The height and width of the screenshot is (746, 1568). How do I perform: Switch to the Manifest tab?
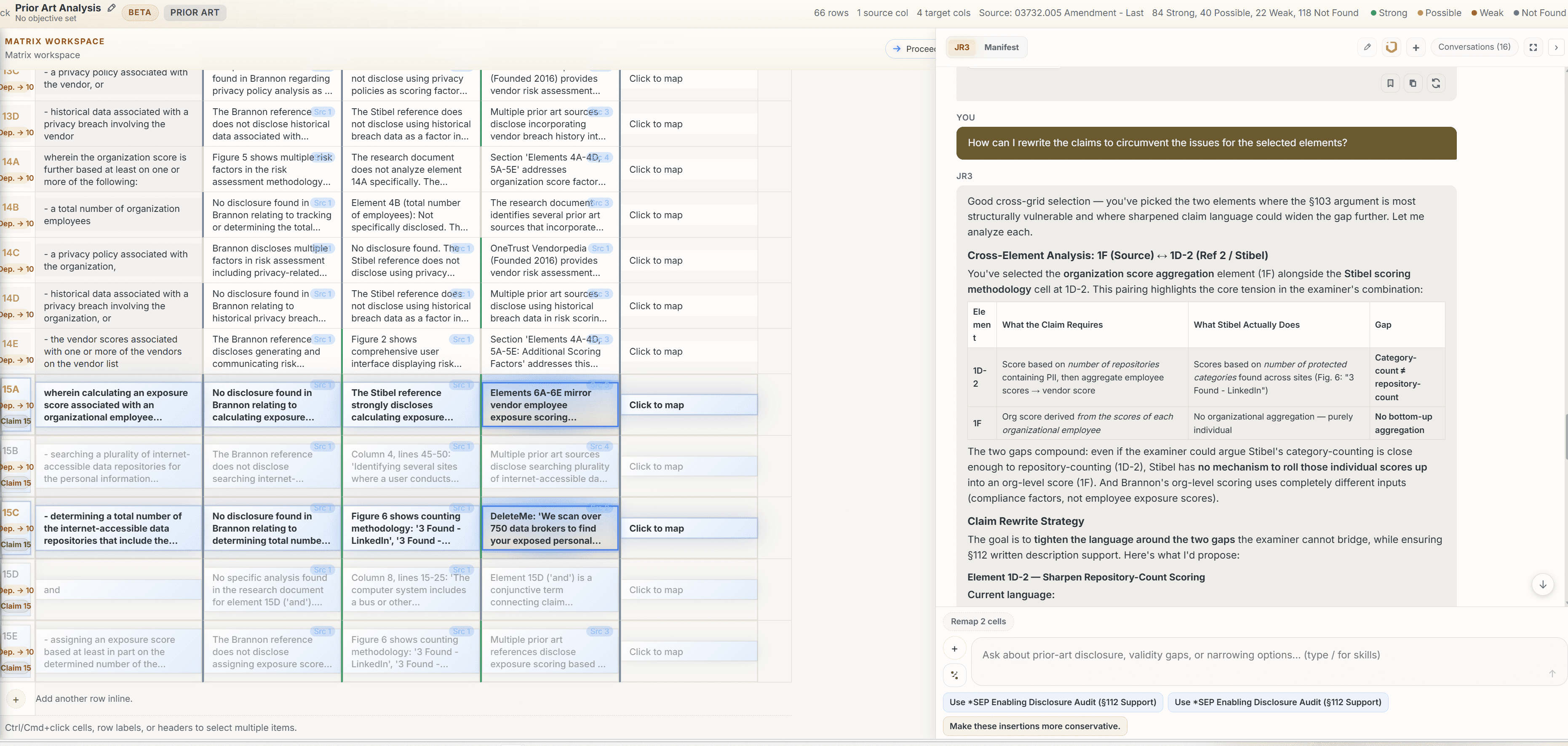coord(1001,48)
